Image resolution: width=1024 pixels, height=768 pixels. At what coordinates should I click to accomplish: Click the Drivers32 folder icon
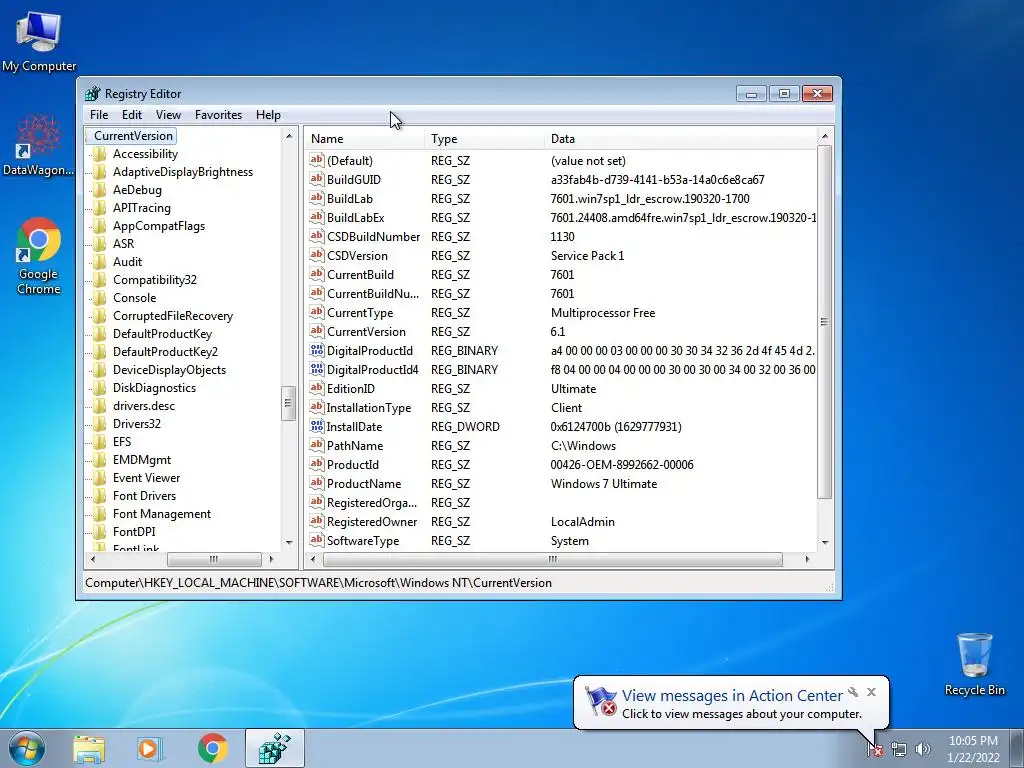99,424
